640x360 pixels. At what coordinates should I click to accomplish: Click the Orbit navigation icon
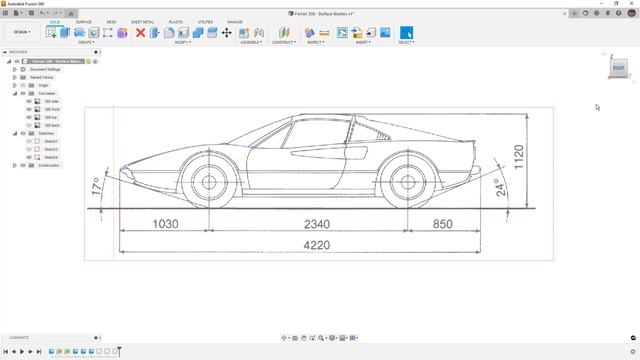[284, 338]
